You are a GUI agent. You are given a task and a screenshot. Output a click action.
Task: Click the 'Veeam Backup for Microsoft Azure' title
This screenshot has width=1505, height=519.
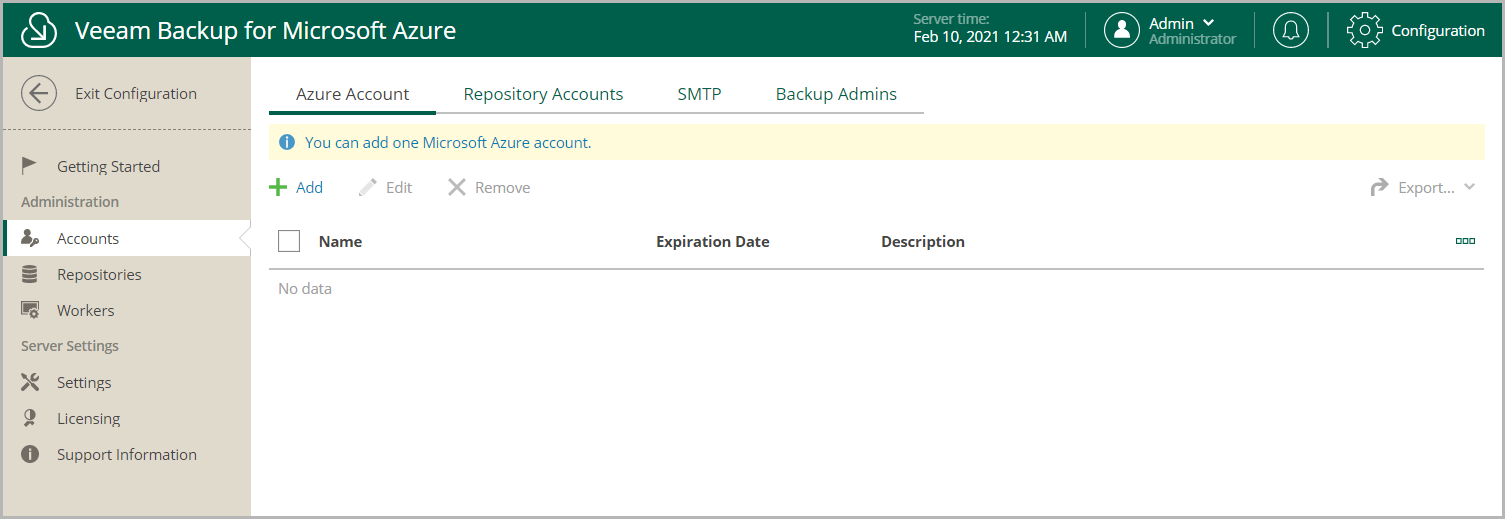(x=265, y=30)
